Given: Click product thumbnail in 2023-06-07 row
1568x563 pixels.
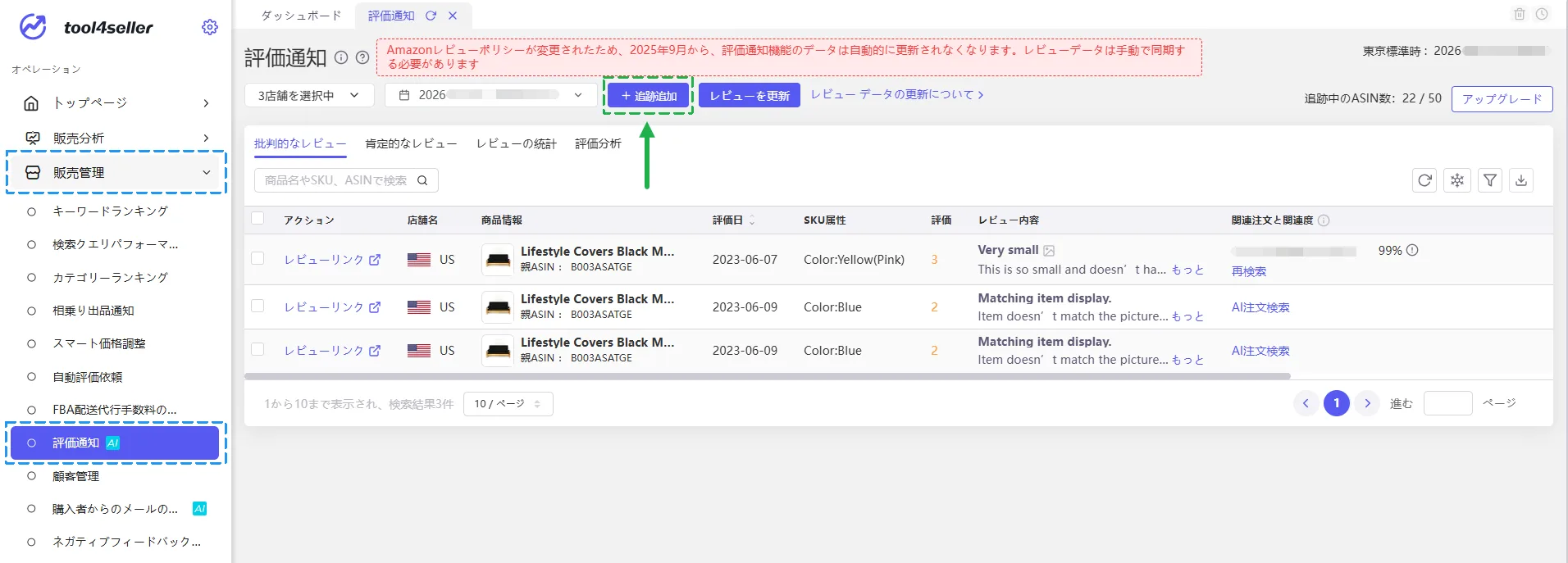Looking at the screenshot, I should 498,260.
